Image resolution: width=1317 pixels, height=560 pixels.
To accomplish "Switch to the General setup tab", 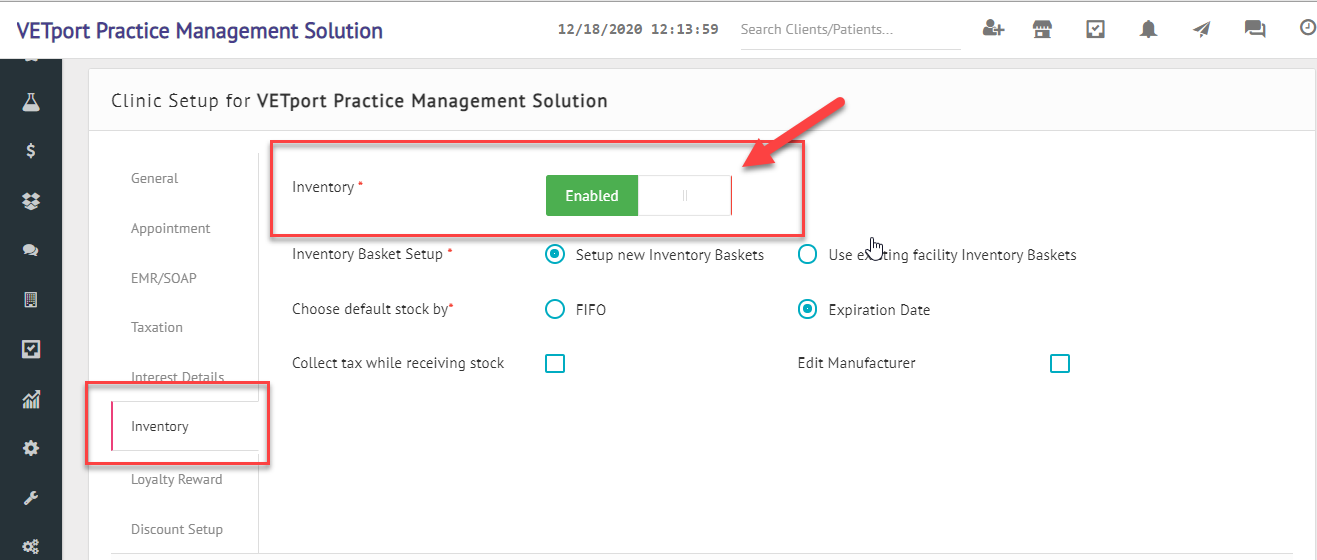I will click(155, 178).
